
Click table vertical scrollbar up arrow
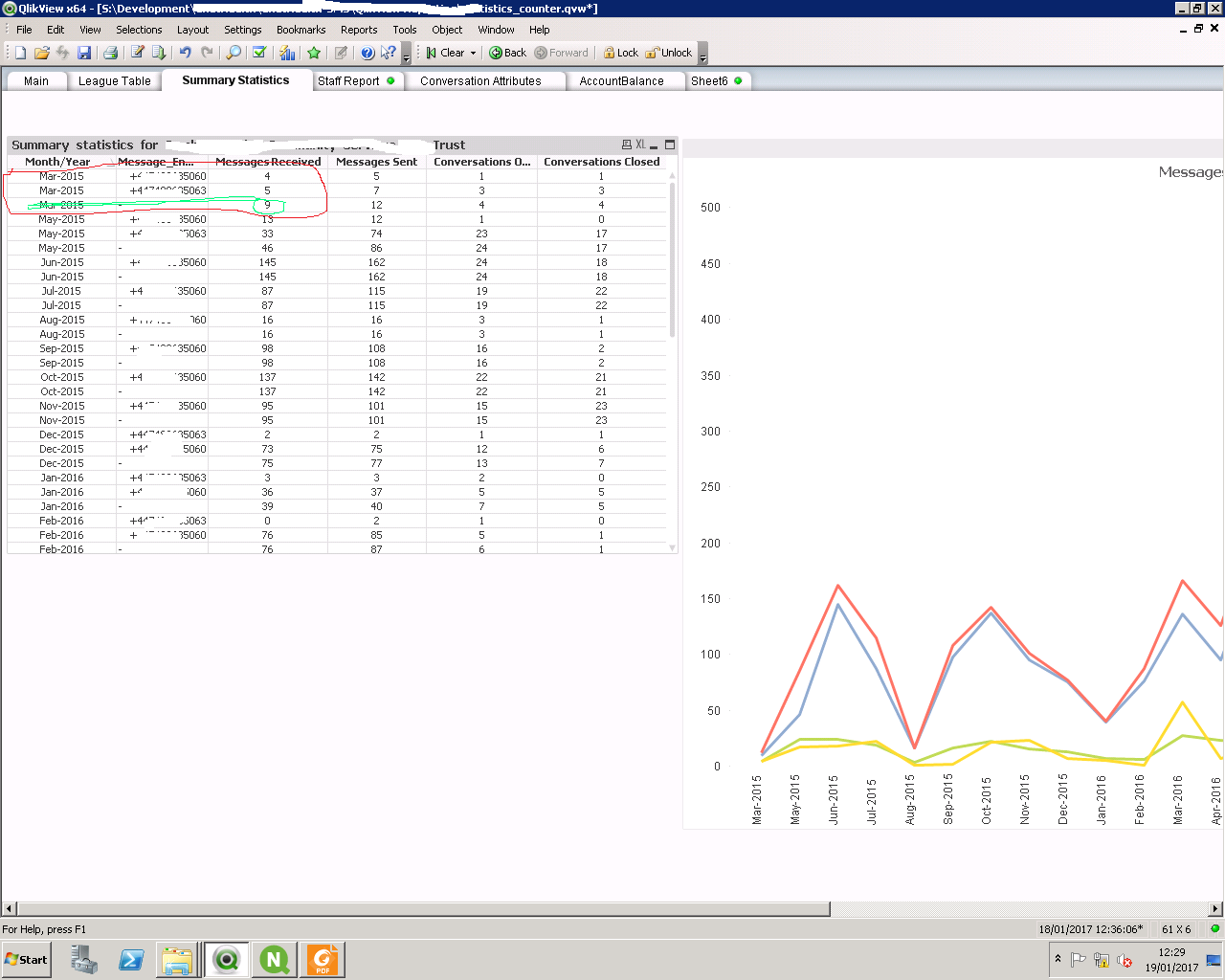[673, 175]
